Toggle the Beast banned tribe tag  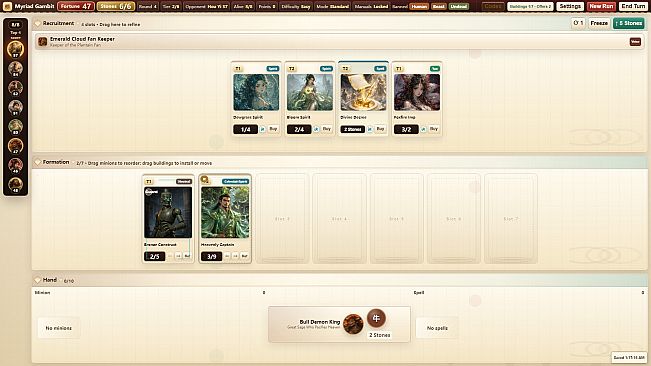pos(438,7)
